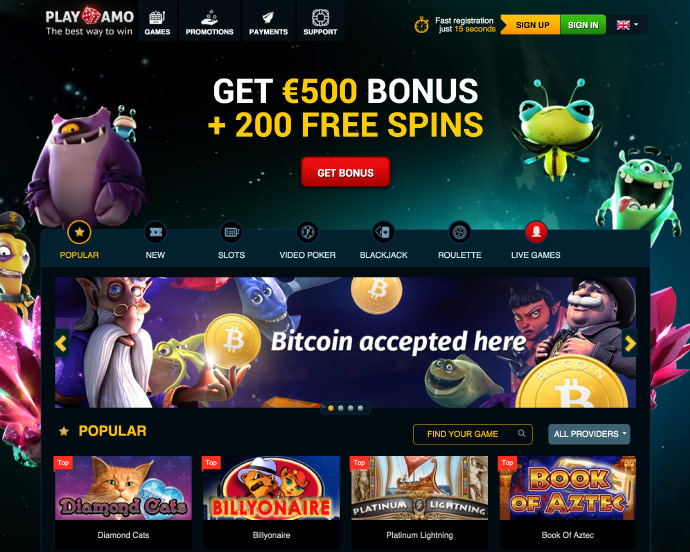Click the green Sign In button
Screen dimensions: 690x552
583,25
